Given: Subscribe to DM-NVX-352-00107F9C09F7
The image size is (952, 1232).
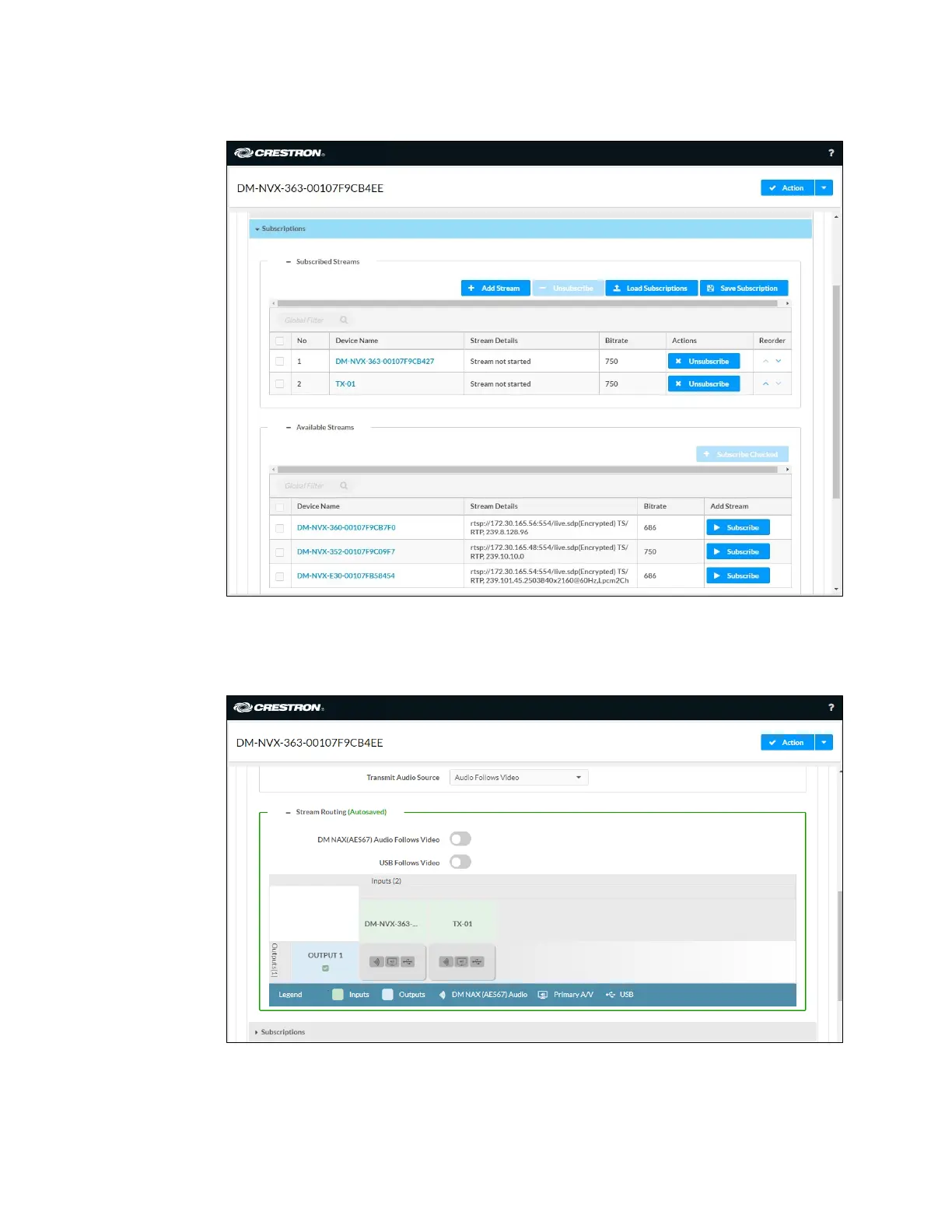Looking at the screenshot, I should pyautogui.click(x=738, y=551).
